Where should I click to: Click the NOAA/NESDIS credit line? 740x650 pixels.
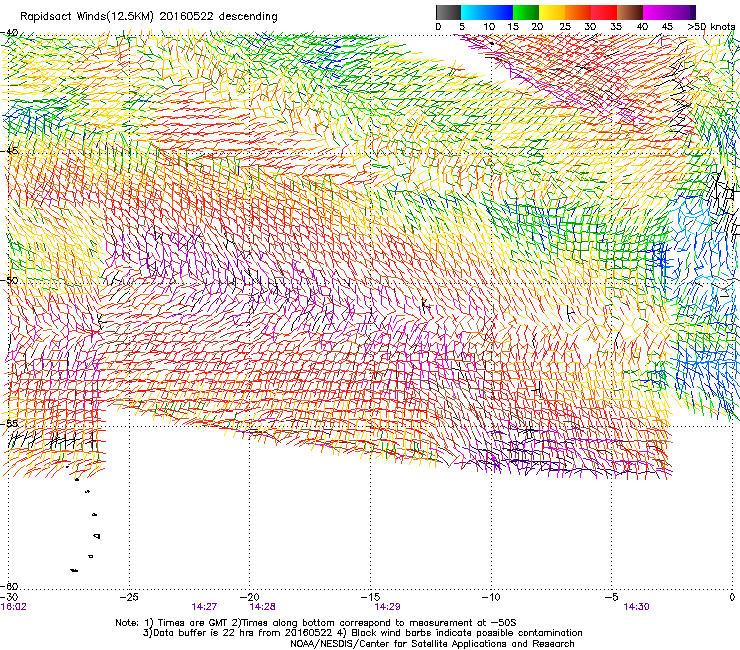tap(432, 644)
